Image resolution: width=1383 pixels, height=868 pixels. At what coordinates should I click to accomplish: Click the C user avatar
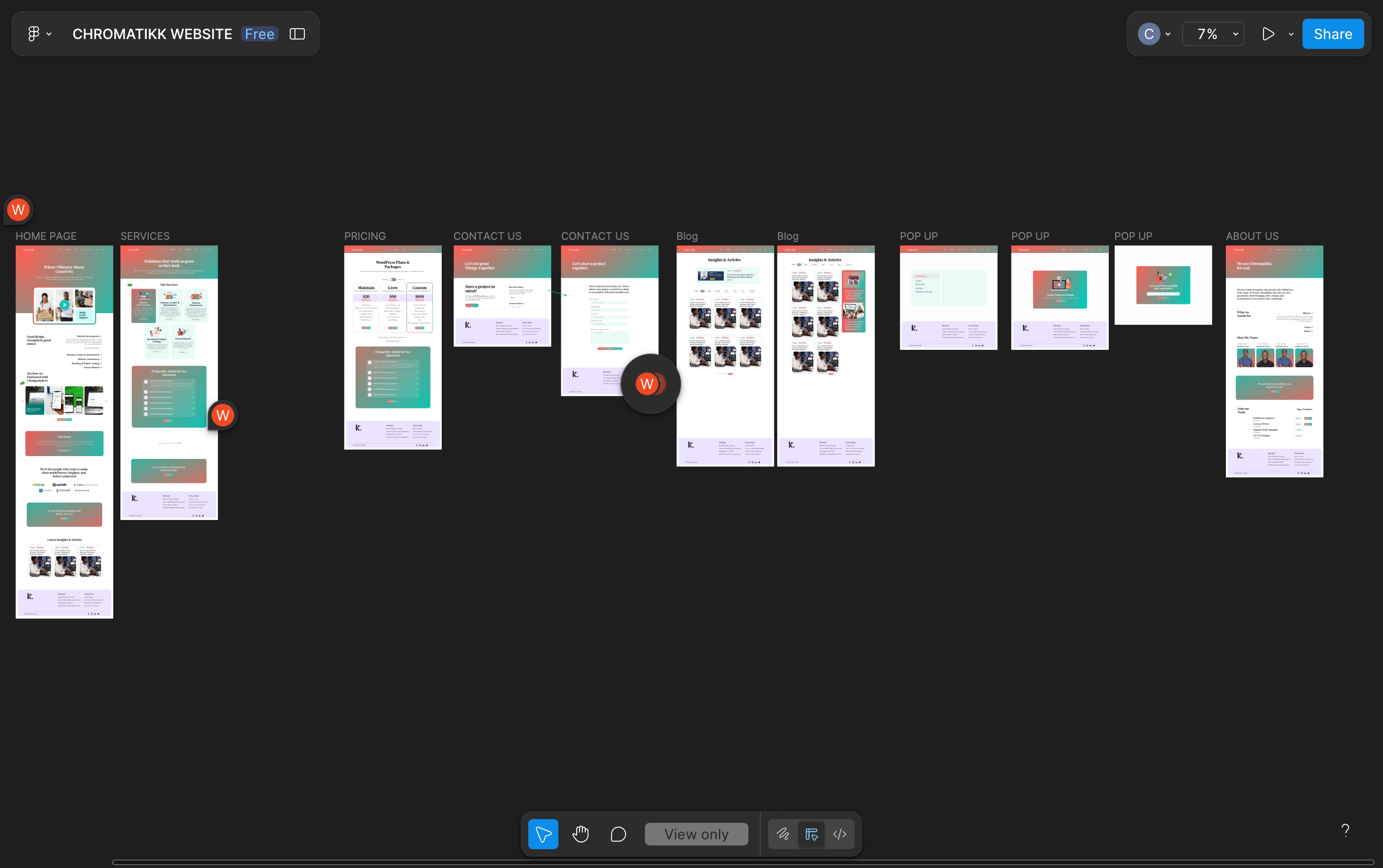[x=1148, y=33]
